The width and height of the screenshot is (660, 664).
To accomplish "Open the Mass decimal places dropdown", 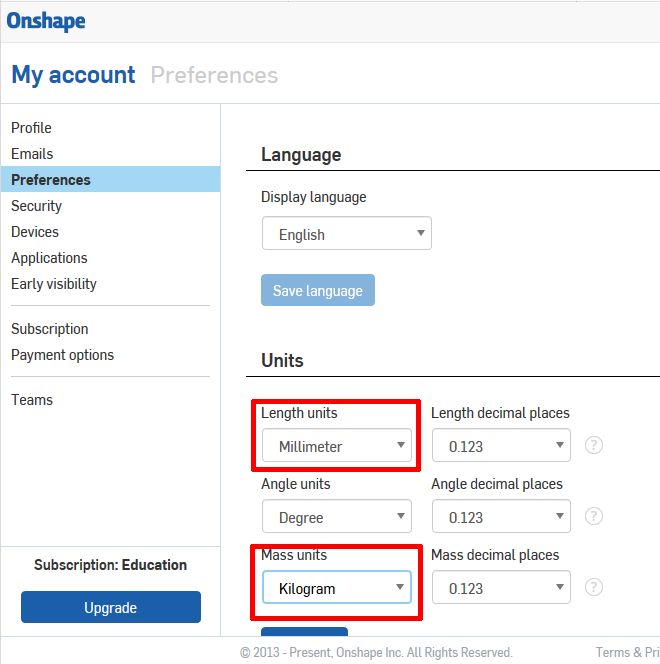I will click(x=501, y=587).
